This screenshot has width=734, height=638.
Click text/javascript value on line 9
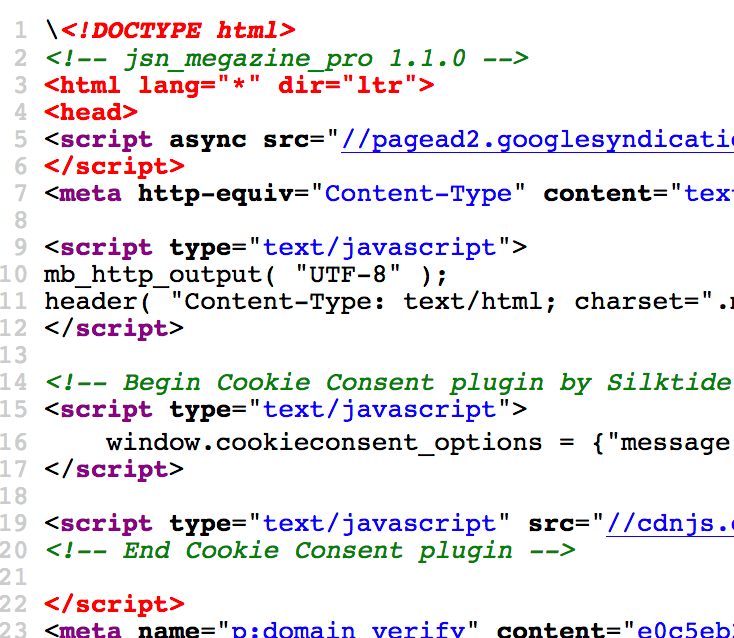(x=380, y=248)
